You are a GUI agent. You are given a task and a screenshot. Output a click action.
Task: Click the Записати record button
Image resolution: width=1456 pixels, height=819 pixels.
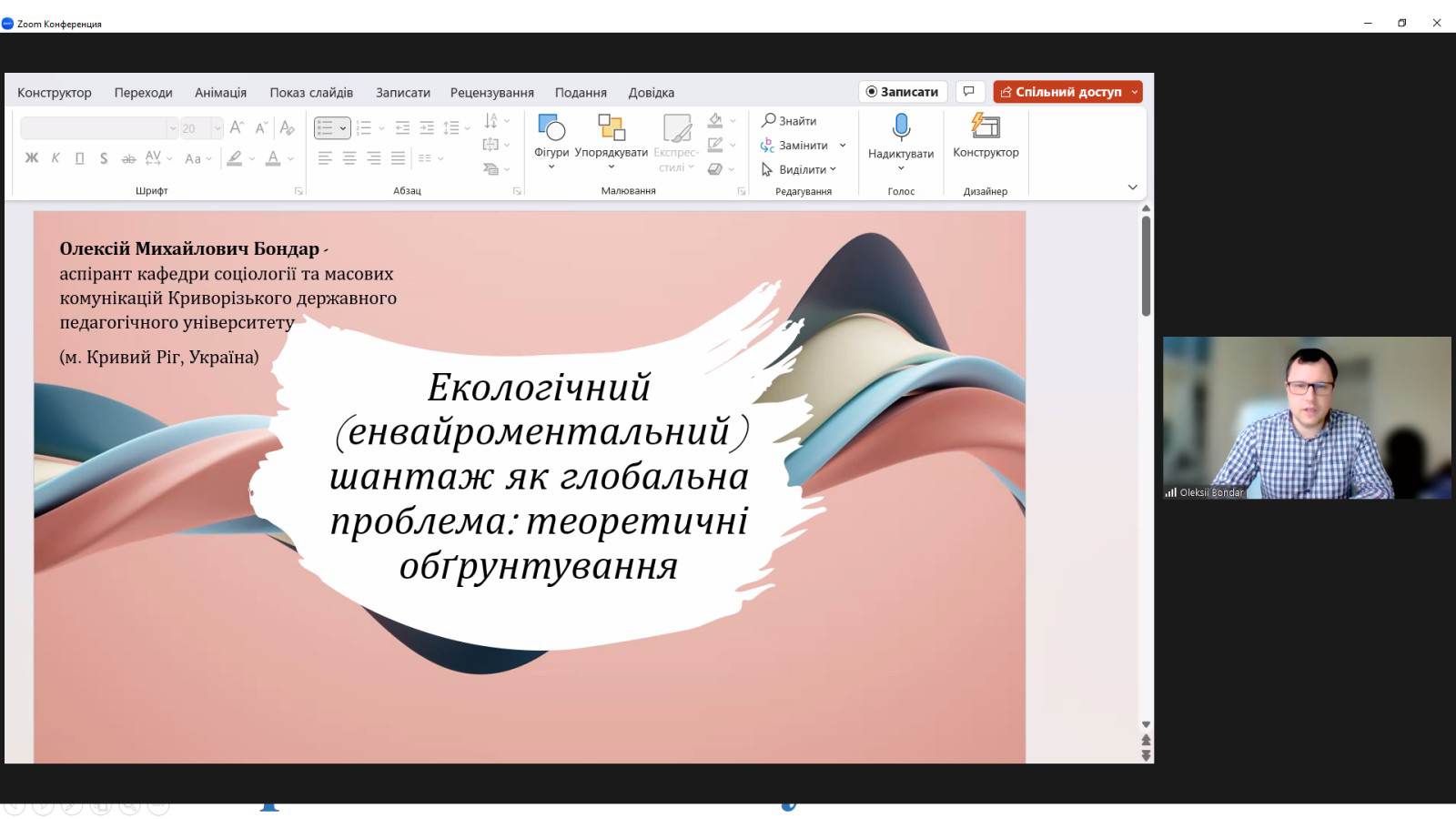[902, 92]
